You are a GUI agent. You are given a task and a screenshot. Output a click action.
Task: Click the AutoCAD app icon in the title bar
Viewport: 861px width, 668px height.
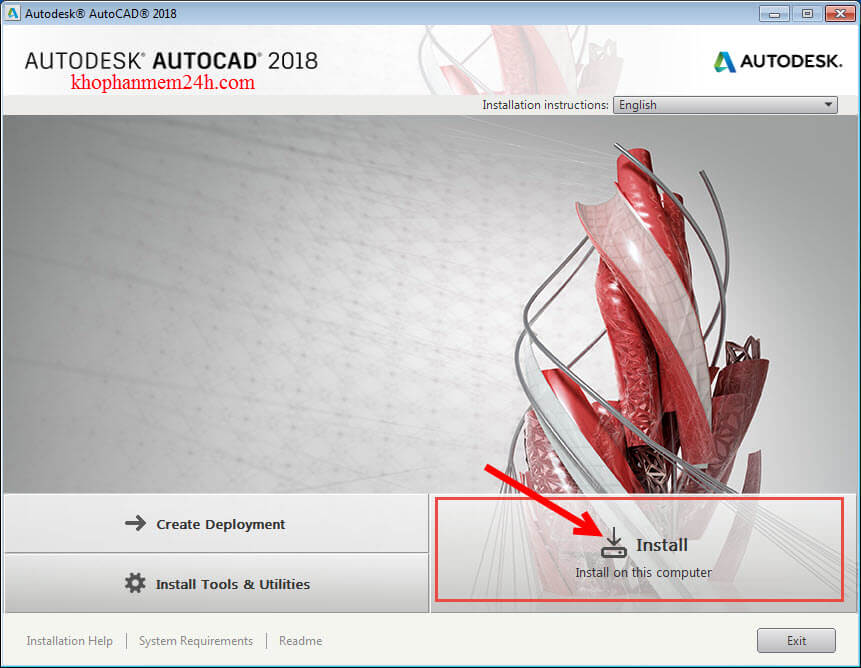13,13
